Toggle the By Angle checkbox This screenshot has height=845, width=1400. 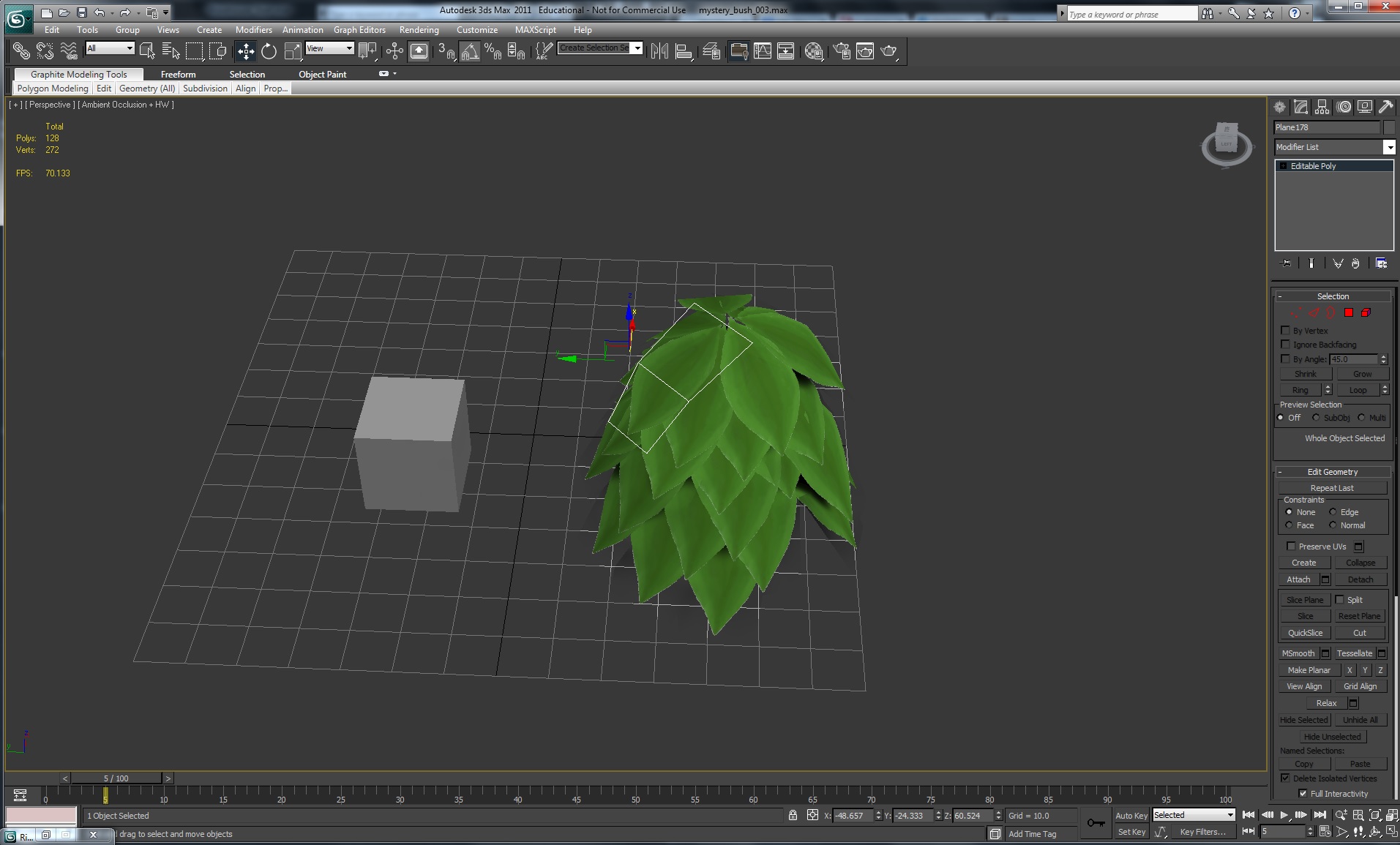[1285, 359]
